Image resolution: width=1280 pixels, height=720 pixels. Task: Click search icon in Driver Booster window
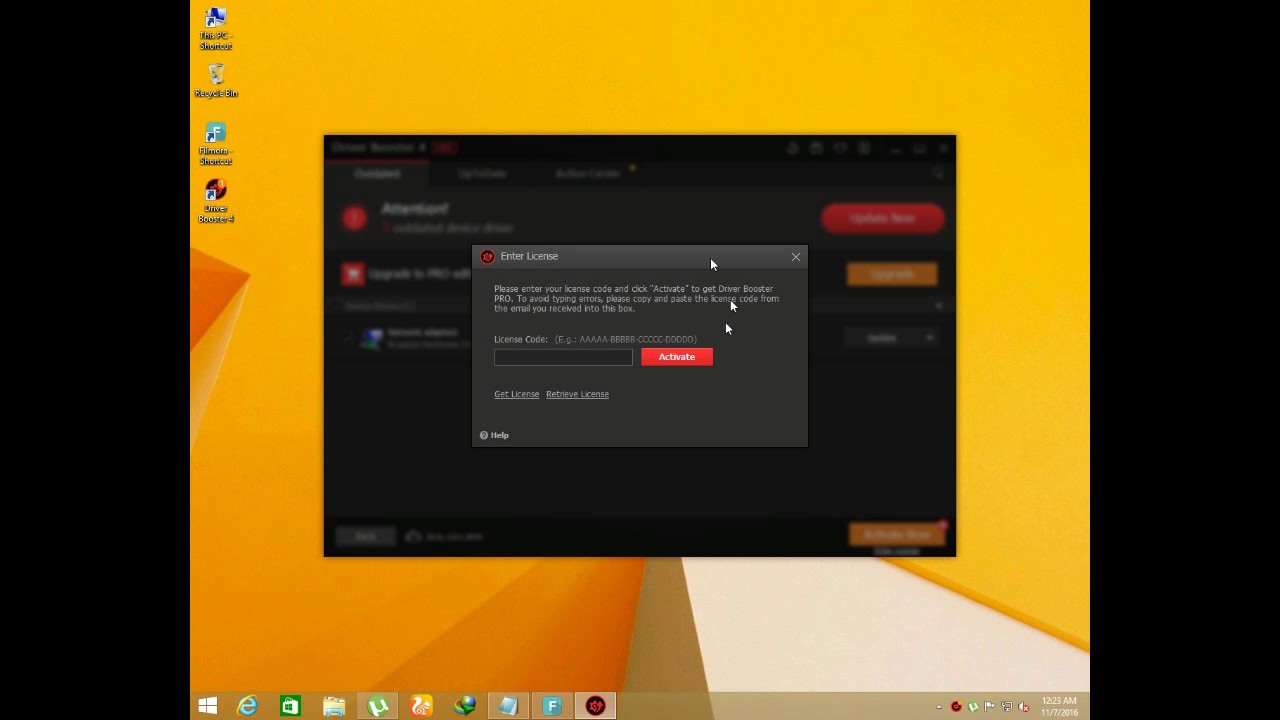coord(937,174)
